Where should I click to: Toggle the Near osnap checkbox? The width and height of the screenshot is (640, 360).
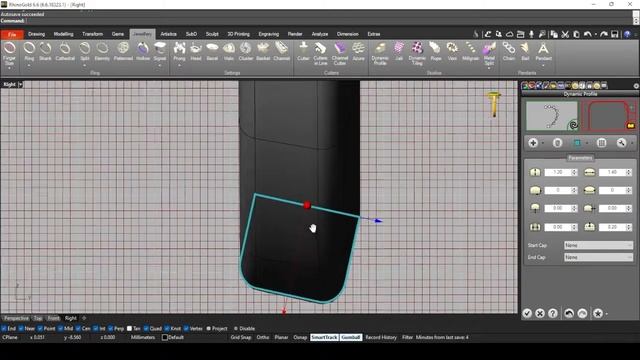pos(21,328)
